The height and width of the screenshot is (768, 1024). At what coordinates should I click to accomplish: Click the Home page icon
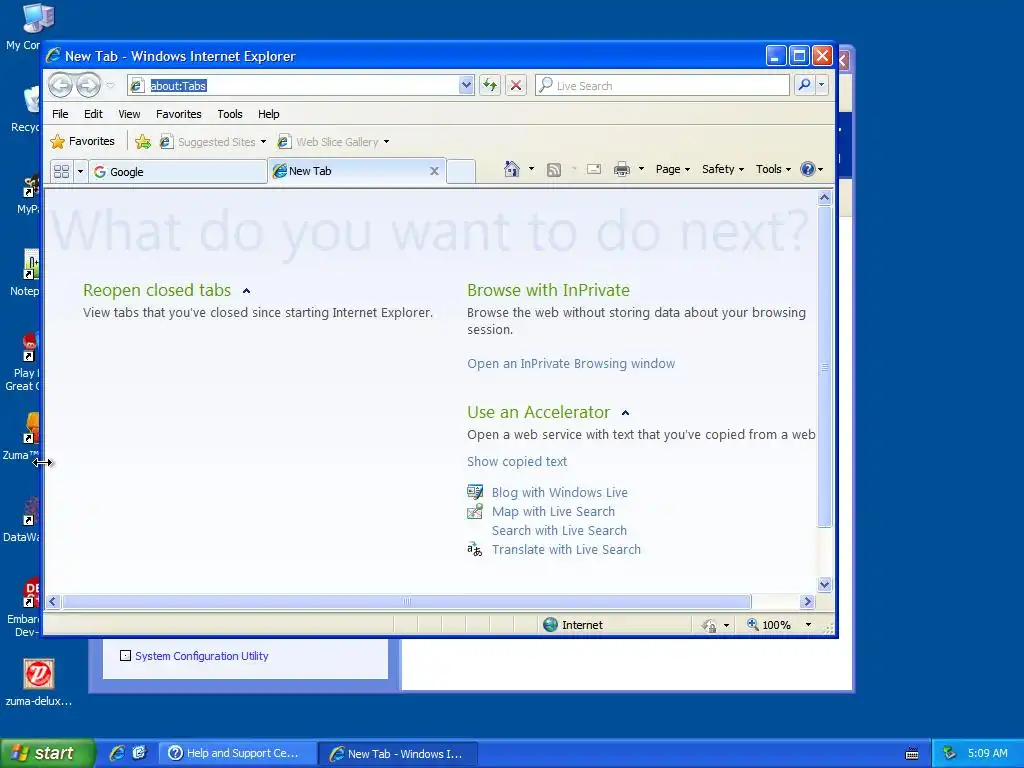511,169
